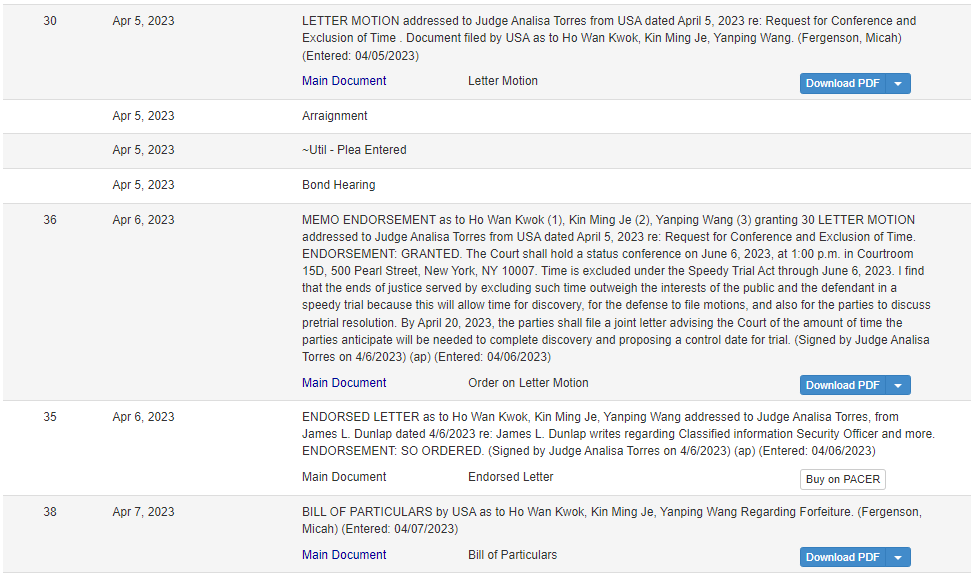
Task: Download PDF for the Letter Motion entry
Action: [x=842, y=83]
